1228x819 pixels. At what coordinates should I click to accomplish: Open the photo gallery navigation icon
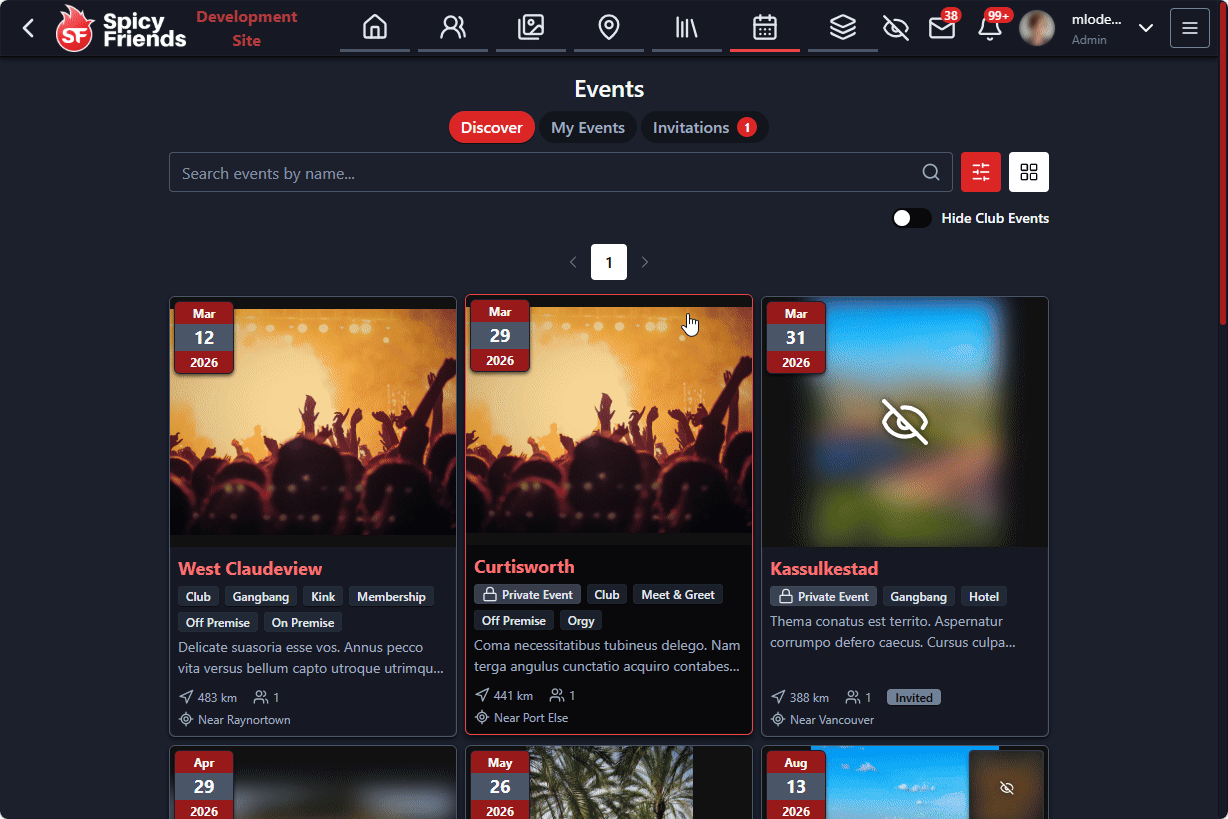click(x=531, y=27)
